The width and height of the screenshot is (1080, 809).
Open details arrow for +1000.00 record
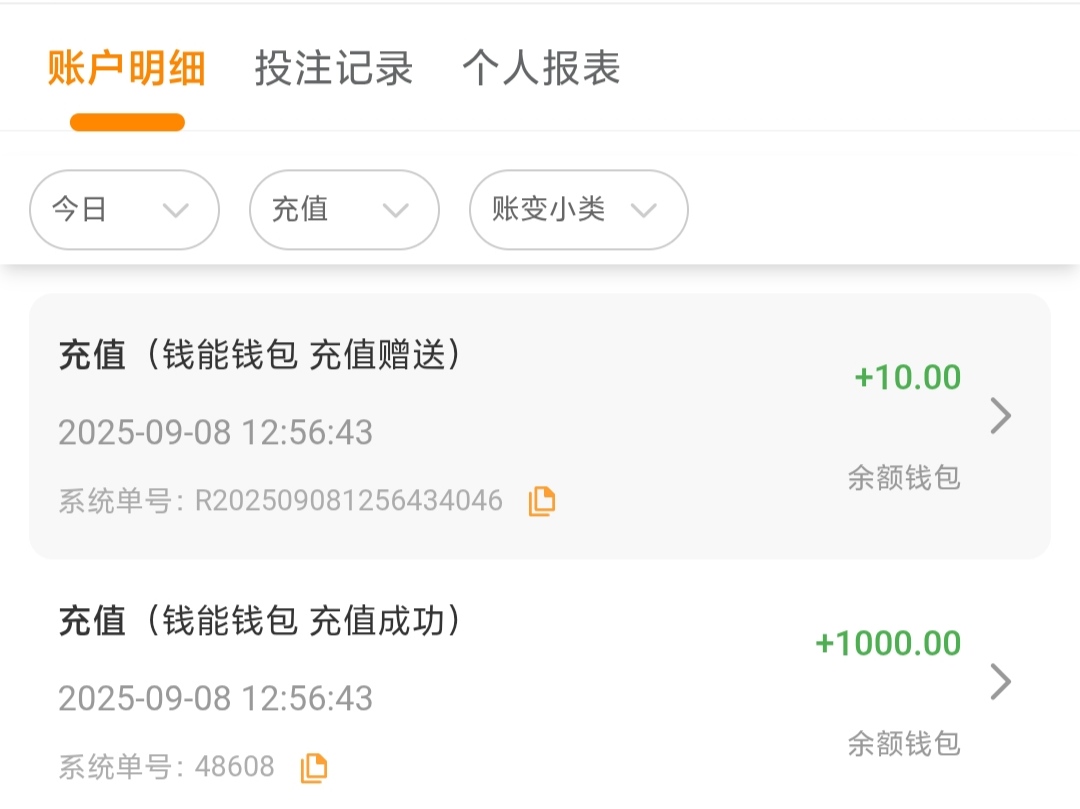point(1001,682)
